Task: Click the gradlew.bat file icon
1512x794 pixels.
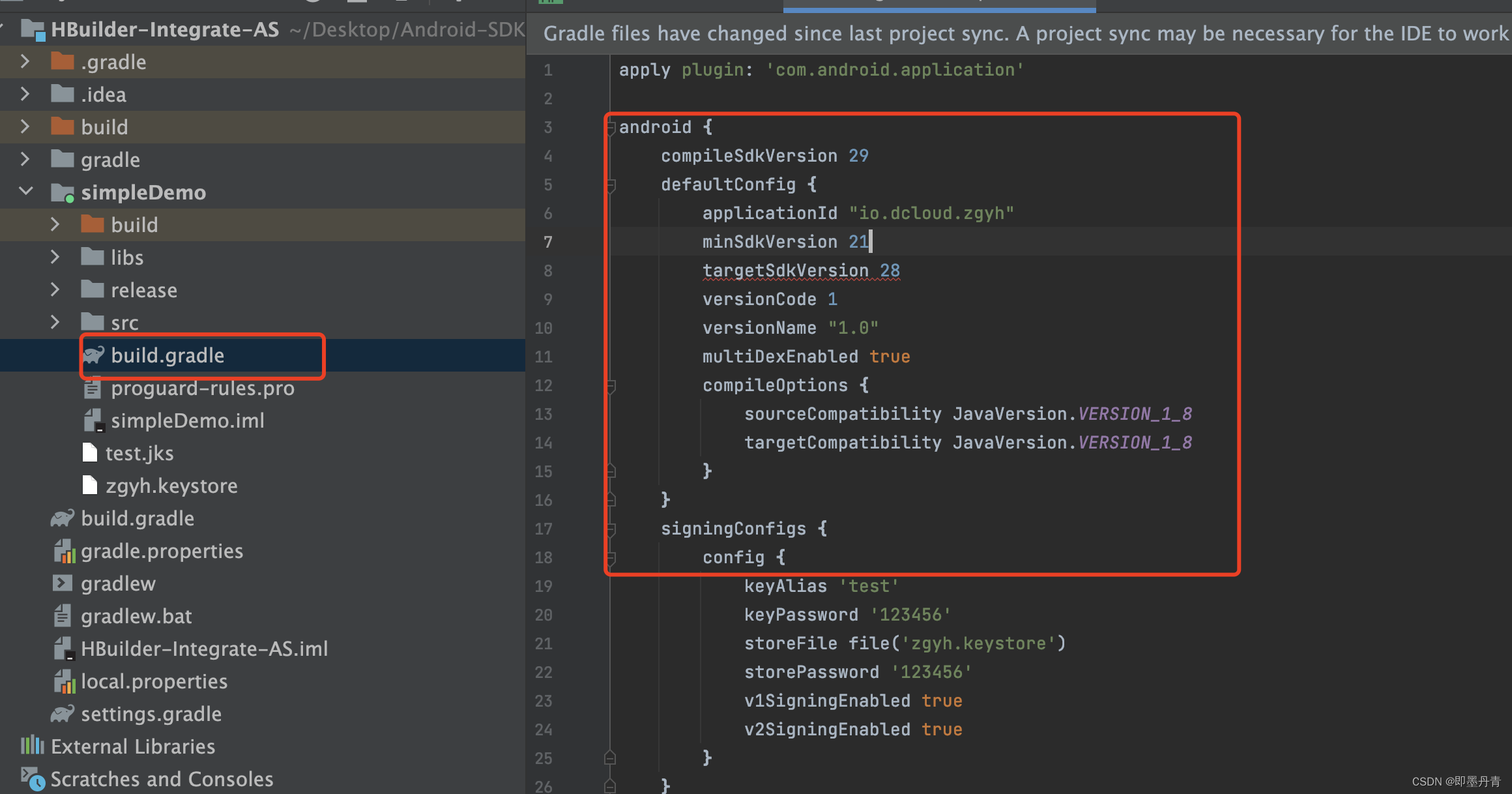Action: tap(63, 615)
